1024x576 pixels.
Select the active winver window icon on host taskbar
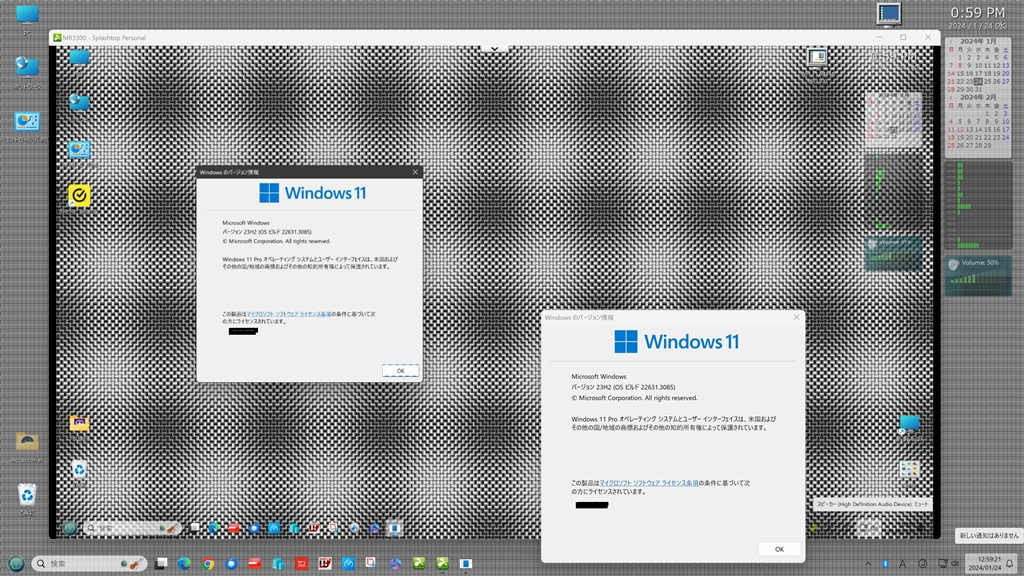tap(466, 563)
